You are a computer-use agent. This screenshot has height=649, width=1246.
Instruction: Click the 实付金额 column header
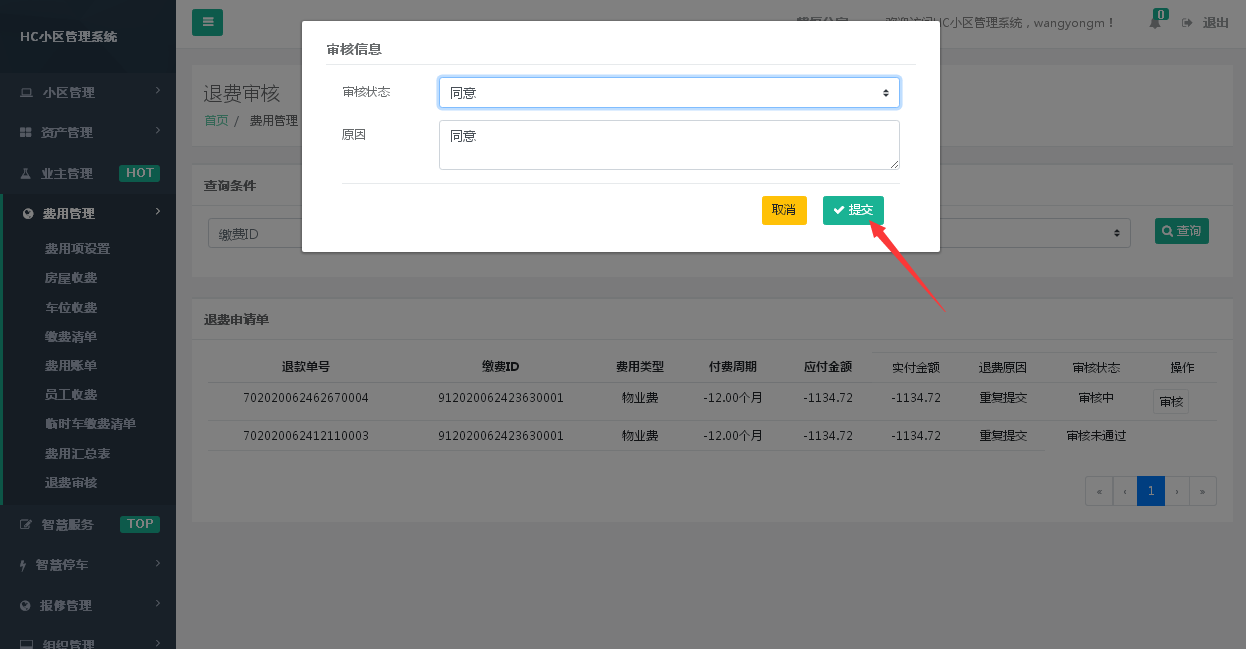tap(916, 368)
